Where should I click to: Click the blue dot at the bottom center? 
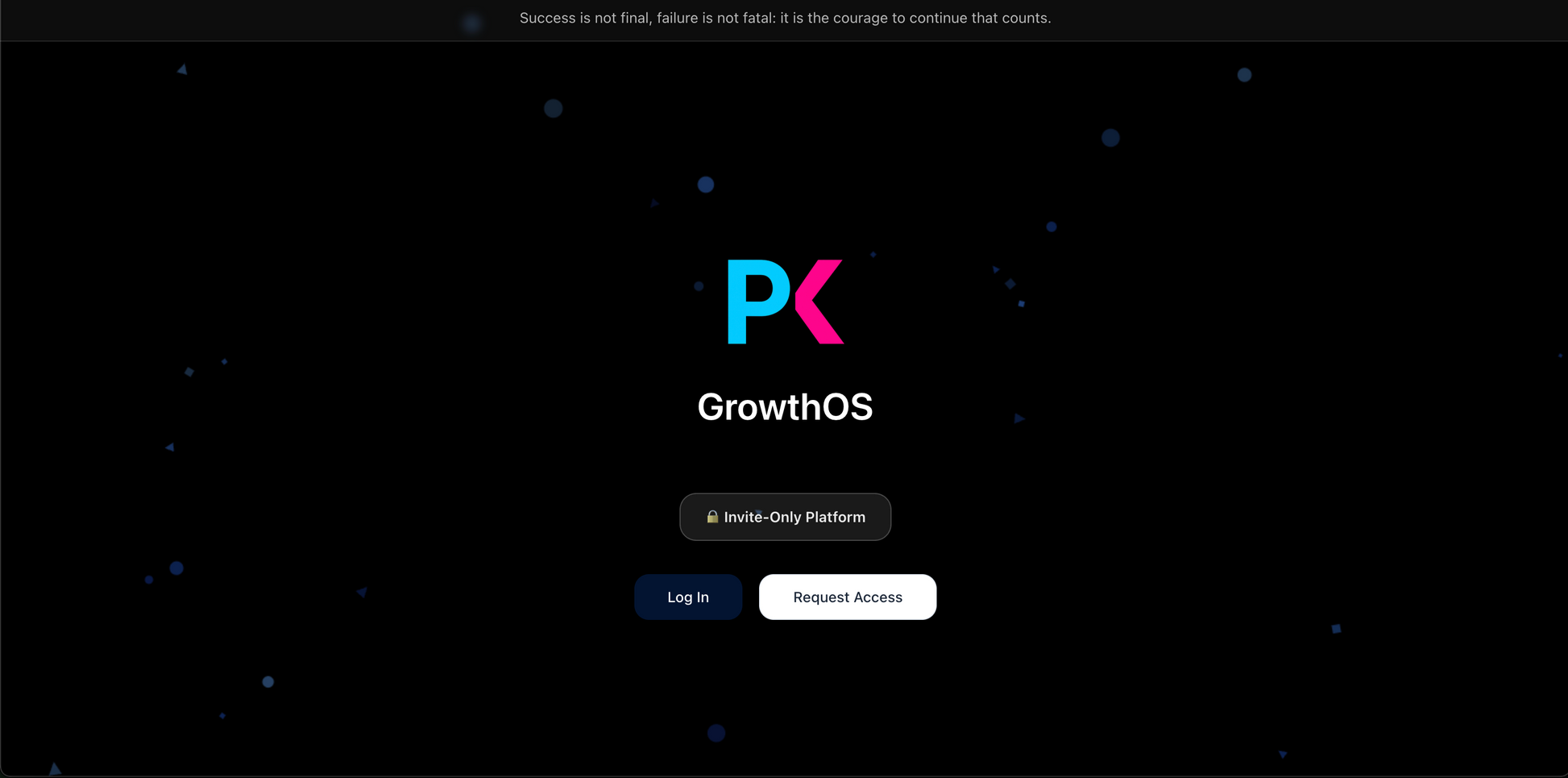click(x=716, y=733)
